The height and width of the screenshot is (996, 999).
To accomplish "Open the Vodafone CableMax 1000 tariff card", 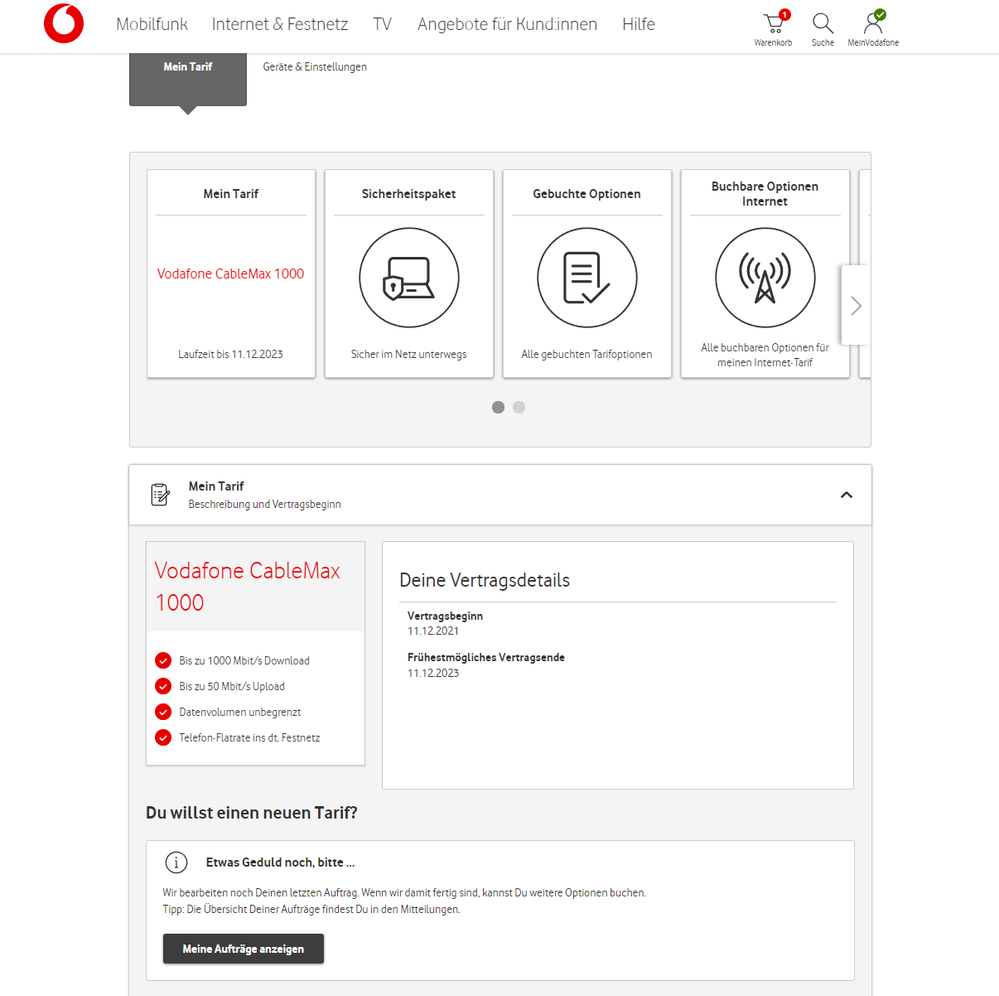I will (231, 273).
